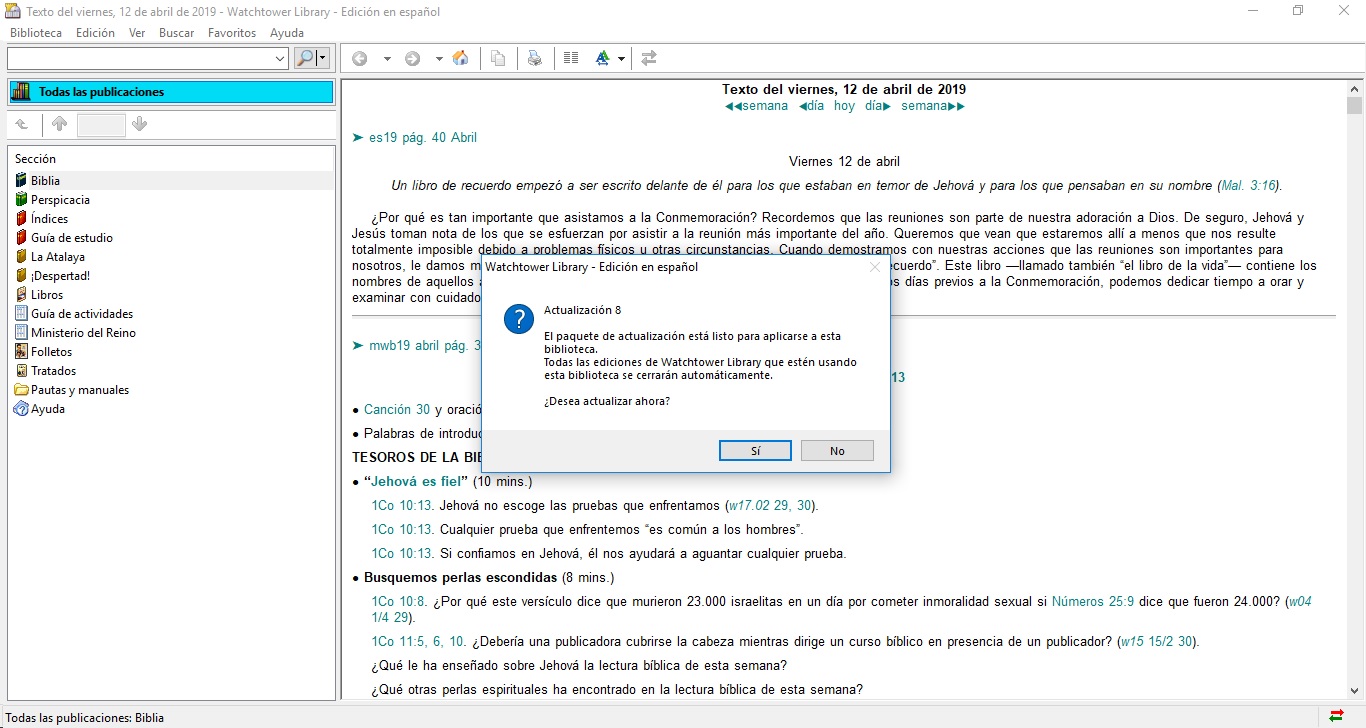
Task: Open the Favoritos menu
Action: coord(232,33)
